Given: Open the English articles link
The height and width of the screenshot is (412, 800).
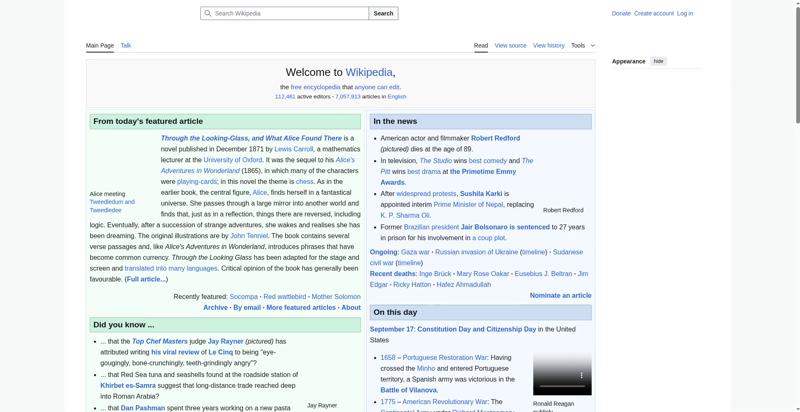Looking at the screenshot, I should click(397, 96).
